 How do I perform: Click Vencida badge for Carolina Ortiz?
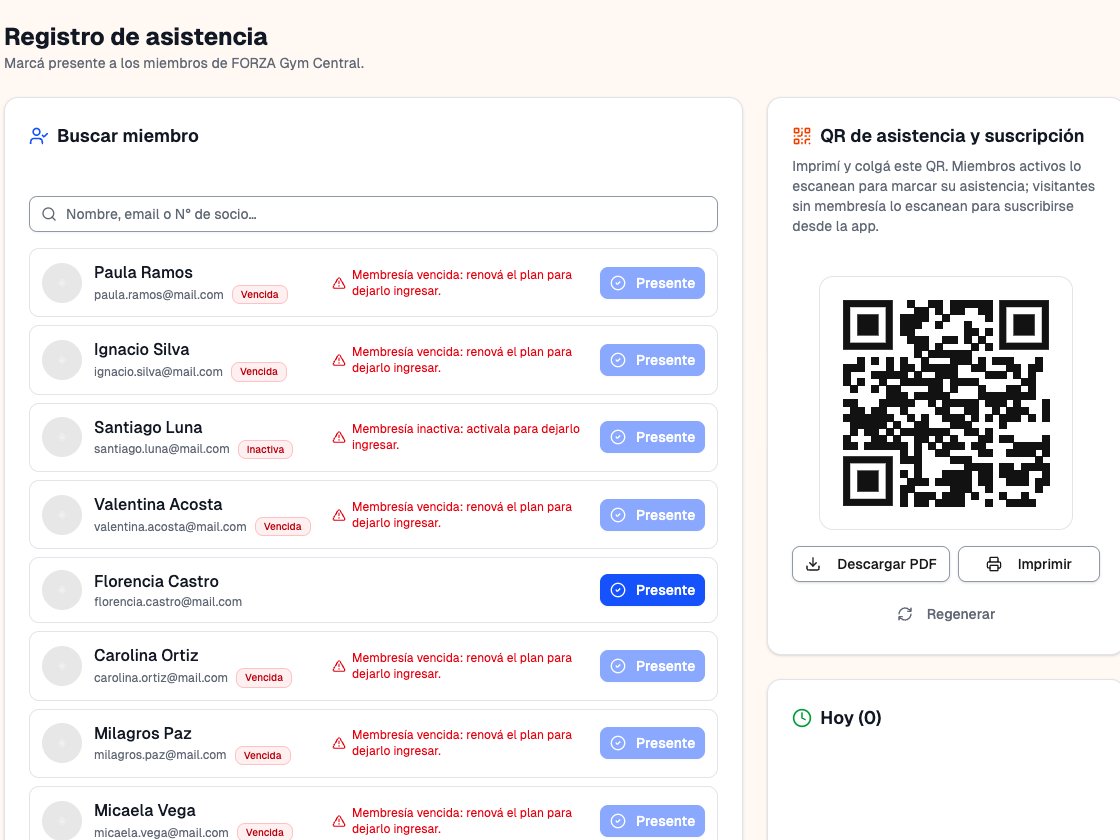pos(264,677)
